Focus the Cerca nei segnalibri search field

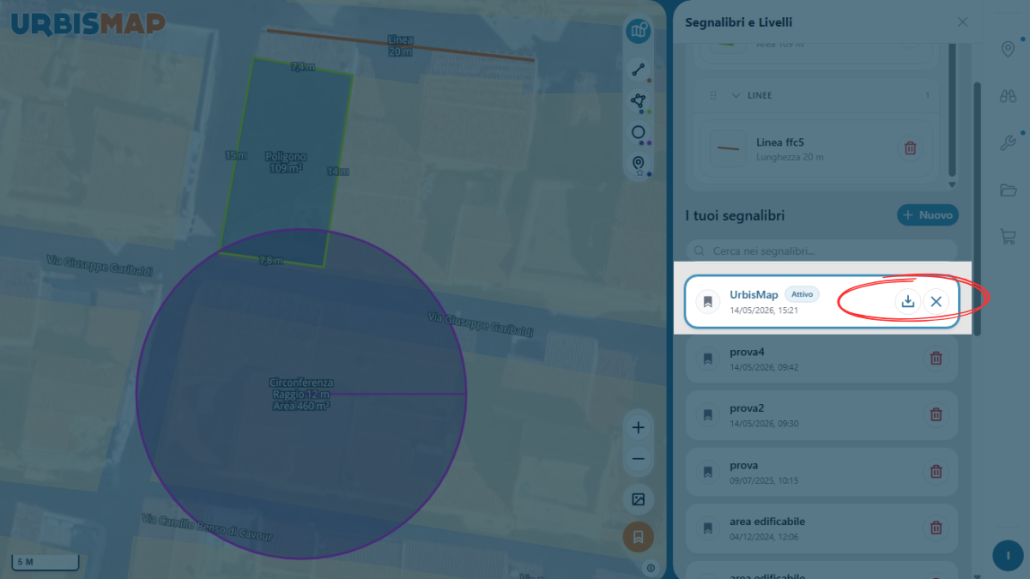821,251
